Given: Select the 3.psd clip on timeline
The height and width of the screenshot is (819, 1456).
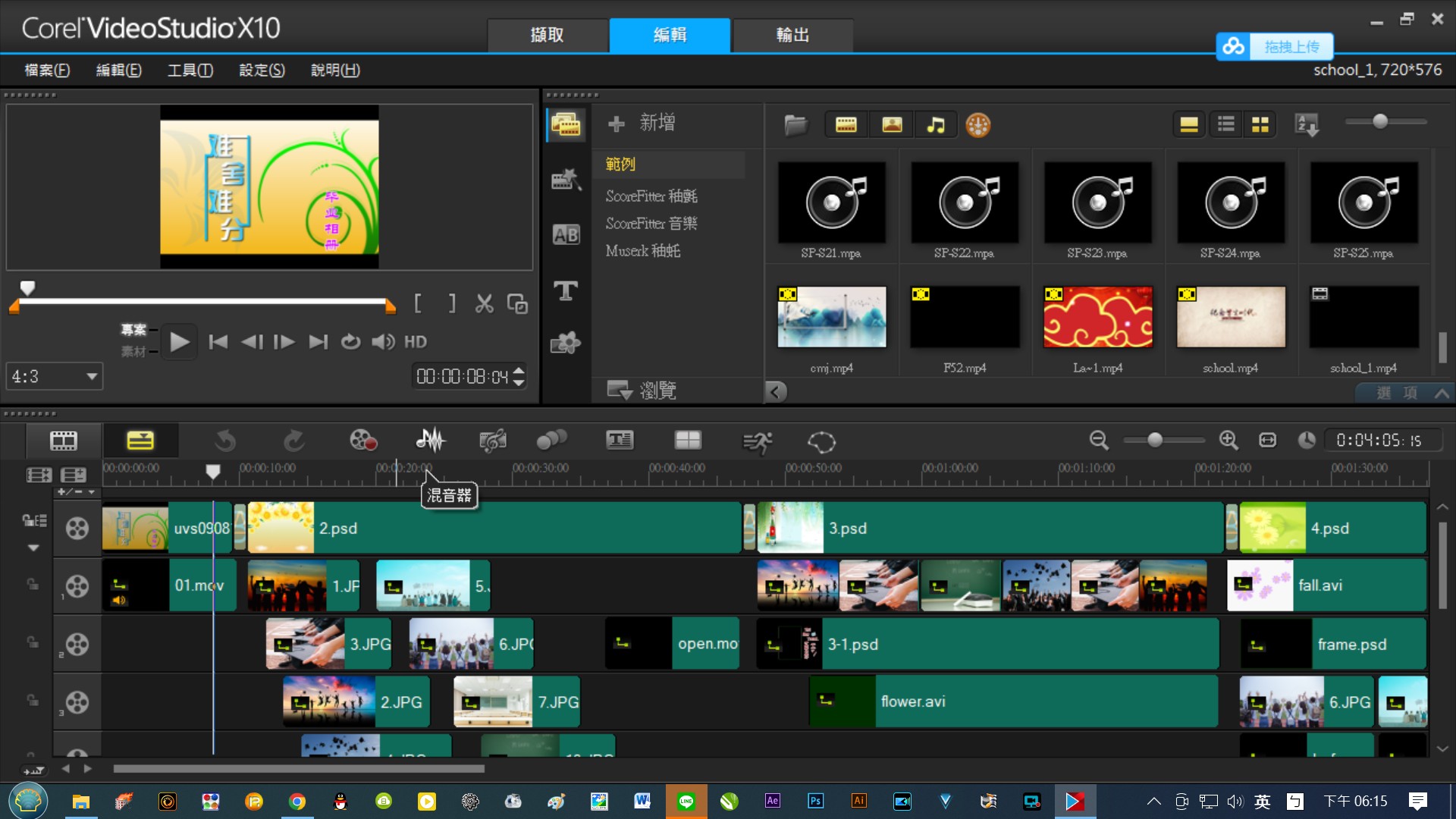Looking at the screenshot, I should pos(990,529).
